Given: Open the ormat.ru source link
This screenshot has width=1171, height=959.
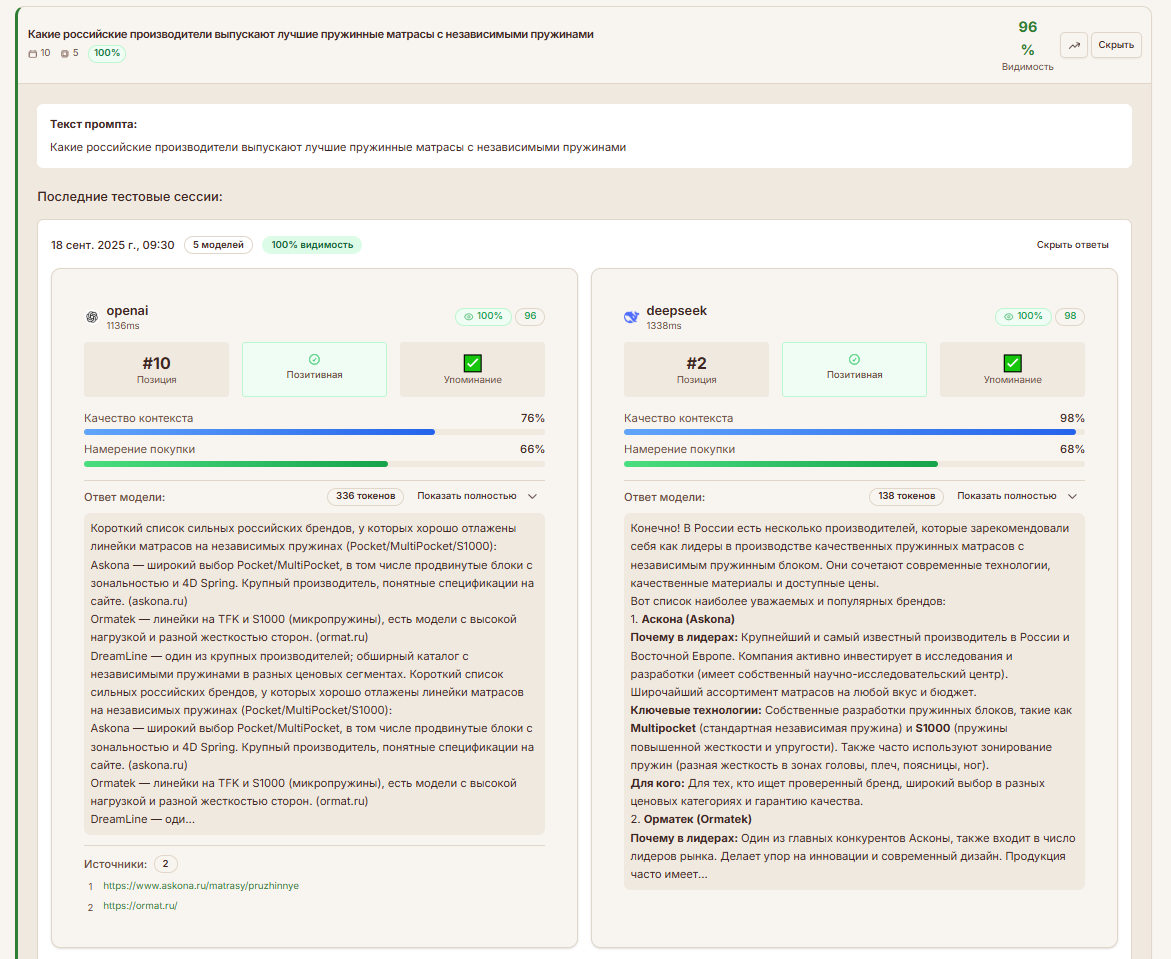Looking at the screenshot, I should (x=140, y=906).
